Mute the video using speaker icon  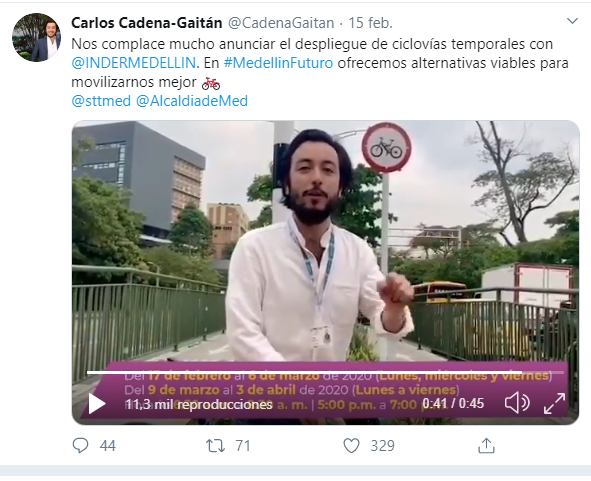click(x=517, y=403)
